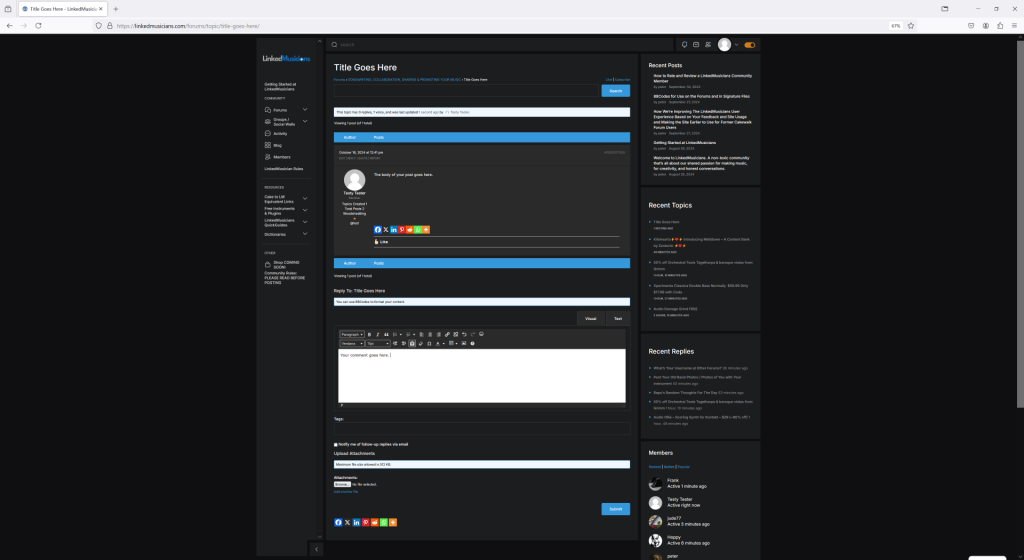Toggle paste as text in the editor
The height and width of the screenshot is (560, 1024).
[x=412, y=343]
